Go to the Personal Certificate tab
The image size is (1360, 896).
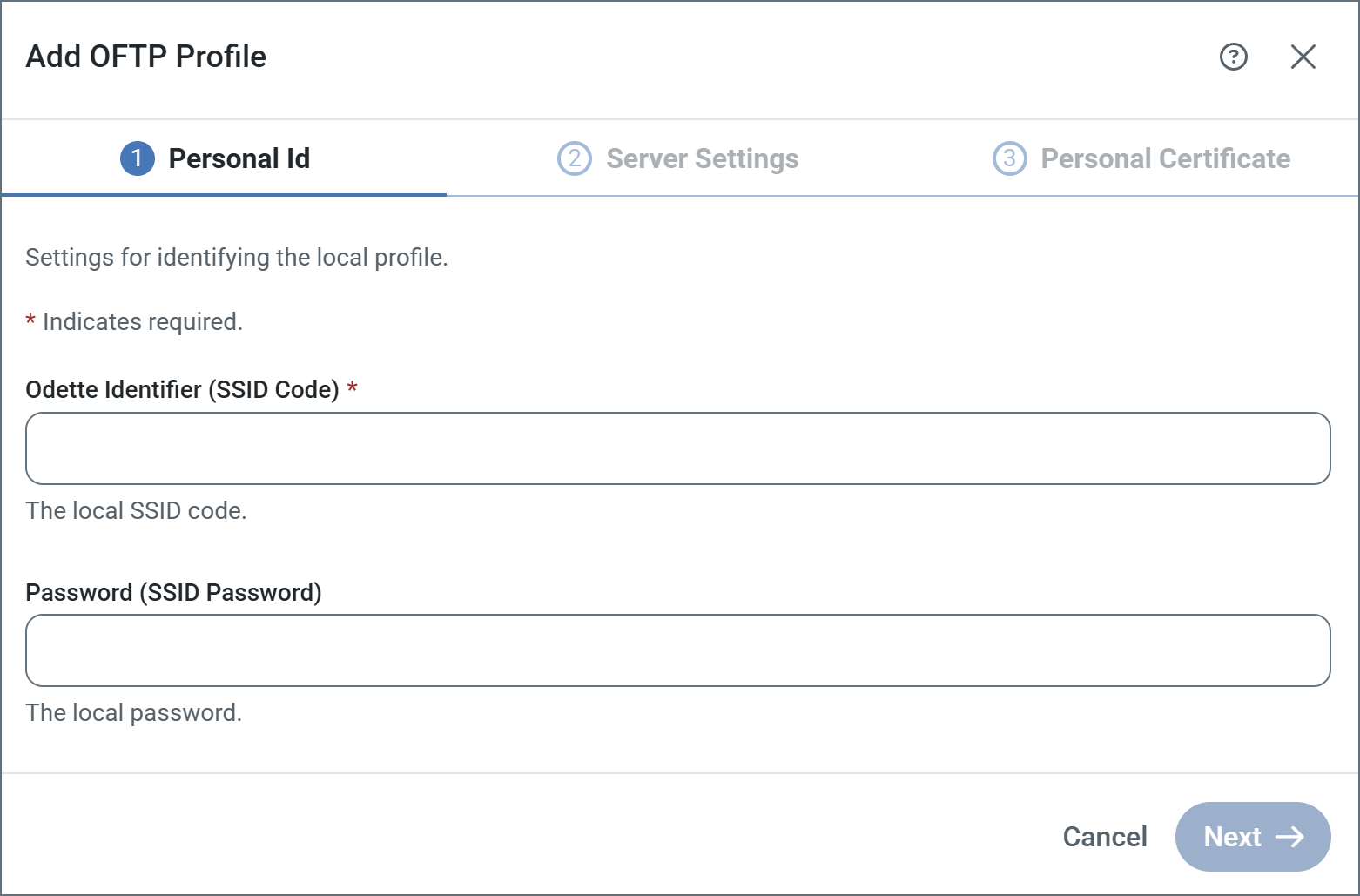coord(1165,158)
